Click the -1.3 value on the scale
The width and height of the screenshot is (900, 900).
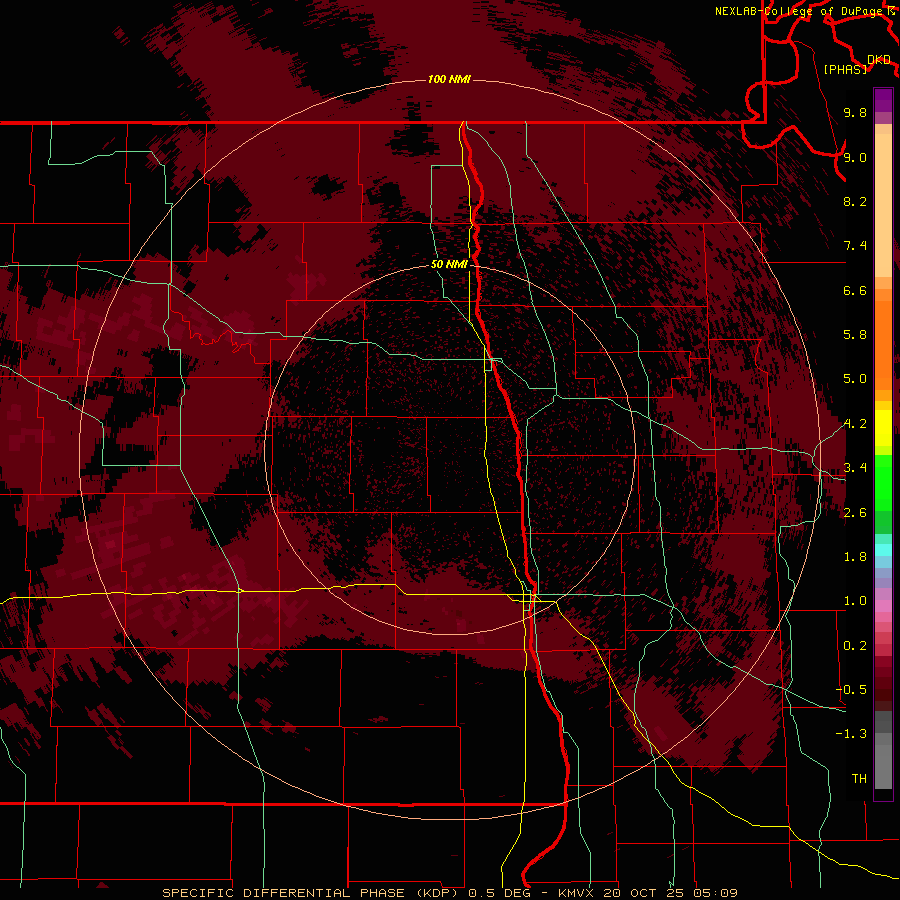(x=851, y=734)
